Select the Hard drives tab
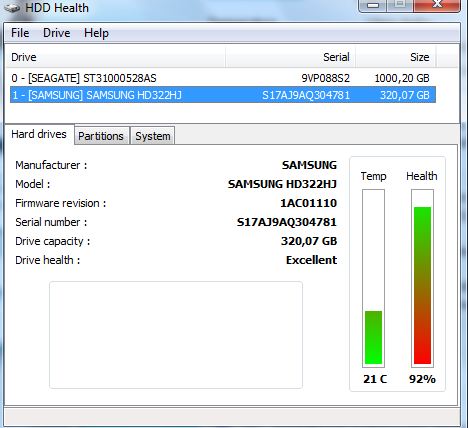Screen dimensions: 468x428 point(39,134)
